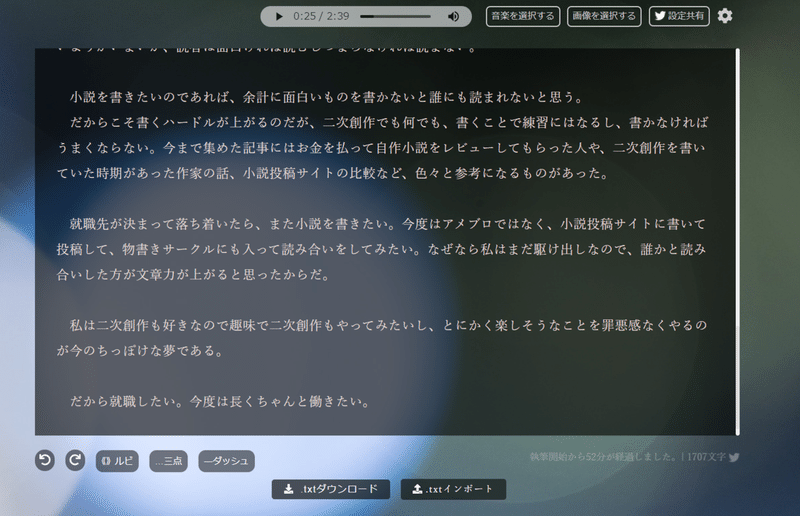Insert dash with ―ダッシュ button
Screen dimensions: 800x516
(226, 461)
